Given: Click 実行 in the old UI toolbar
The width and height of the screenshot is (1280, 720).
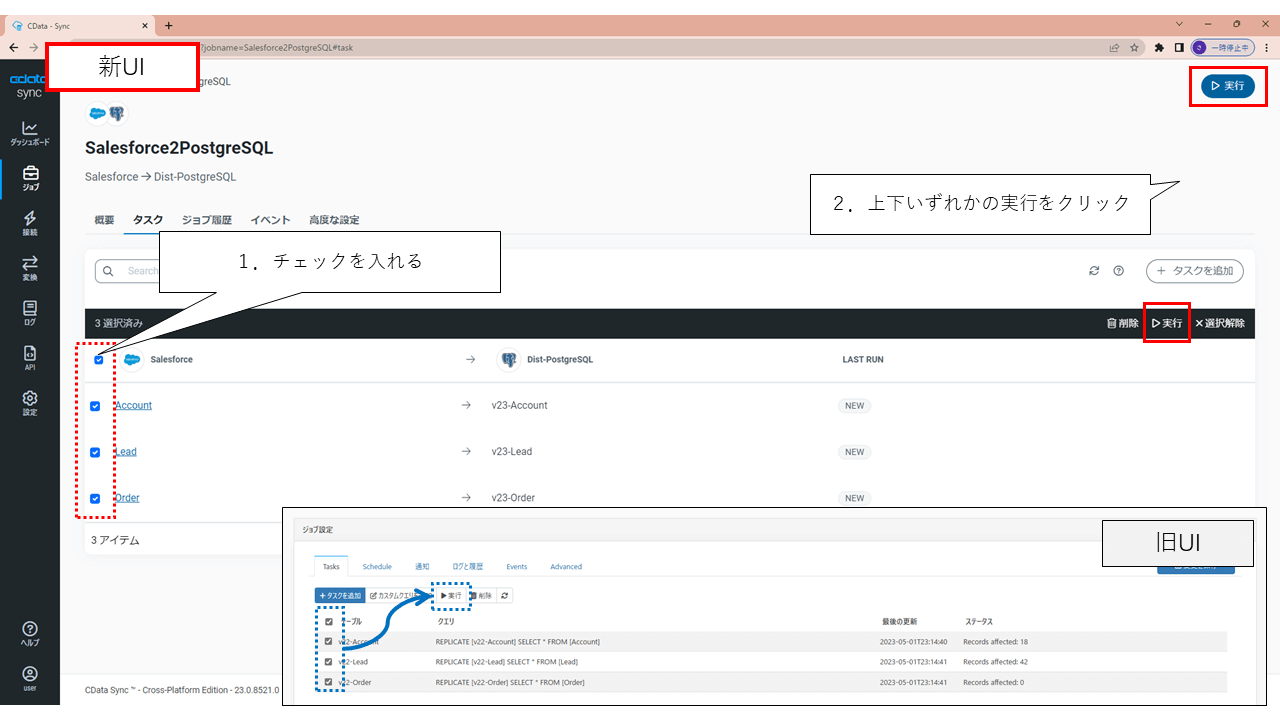Looking at the screenshot, I should click(451, 596).
